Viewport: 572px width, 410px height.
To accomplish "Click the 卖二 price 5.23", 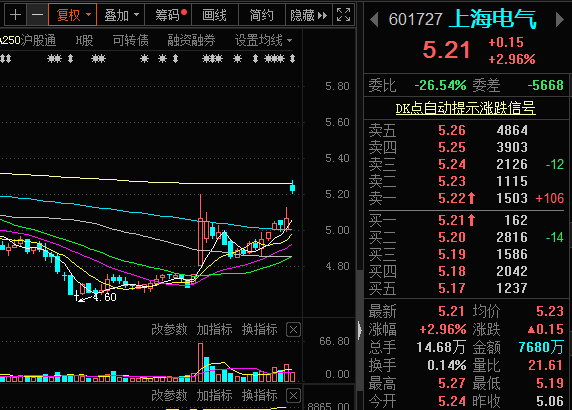I will [x=452, y=181].
